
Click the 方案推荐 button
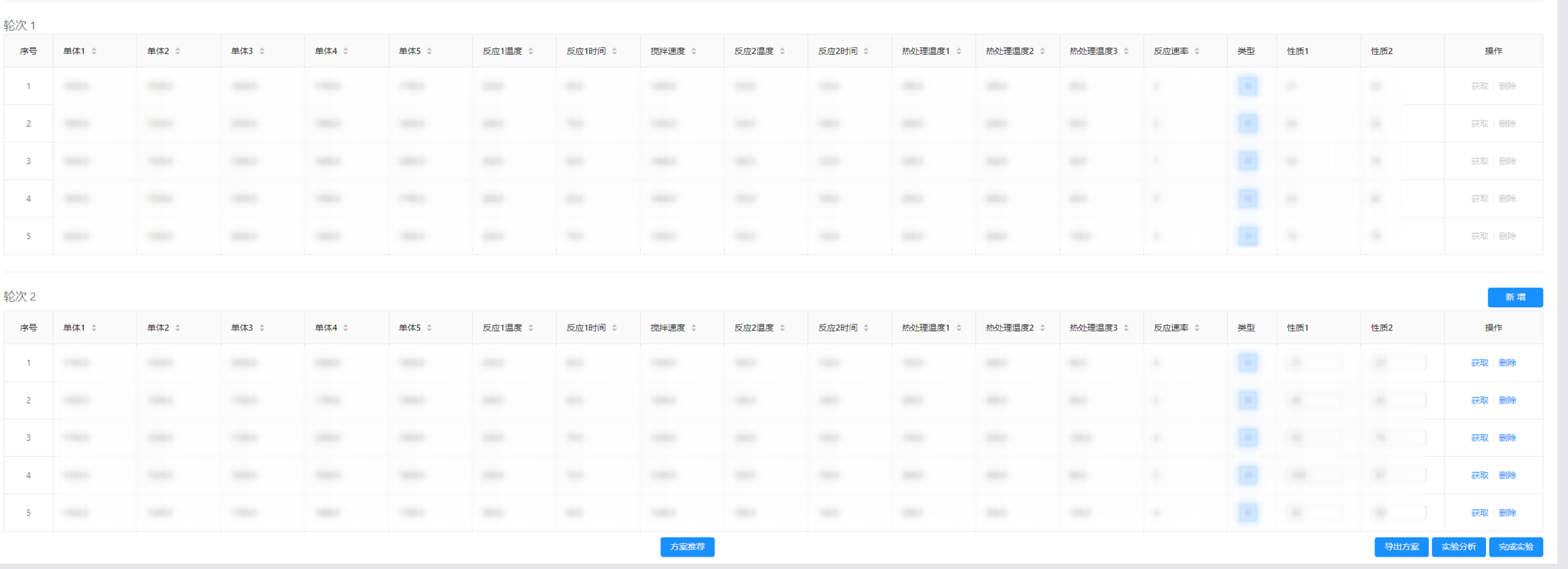point(687,547)
